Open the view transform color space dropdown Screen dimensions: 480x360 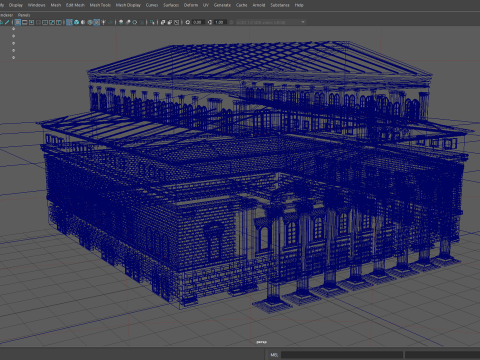pos(271,22)
